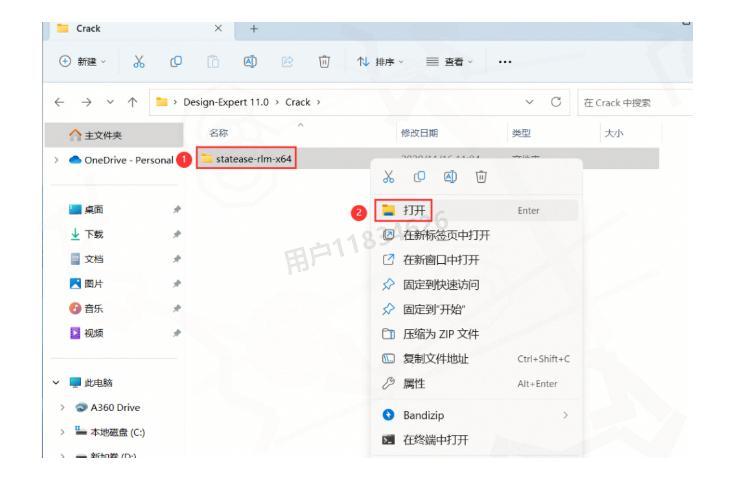Open the Bandizip submenu
This screenshot has width=733, height=480.
pos(476,415)
